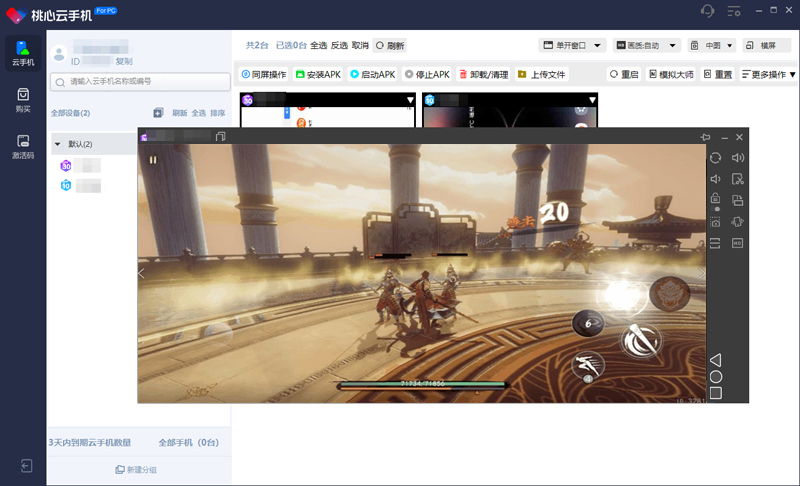Create a new group with 新建分组
This screenshot has width=800, height=486.
[136, 470]
